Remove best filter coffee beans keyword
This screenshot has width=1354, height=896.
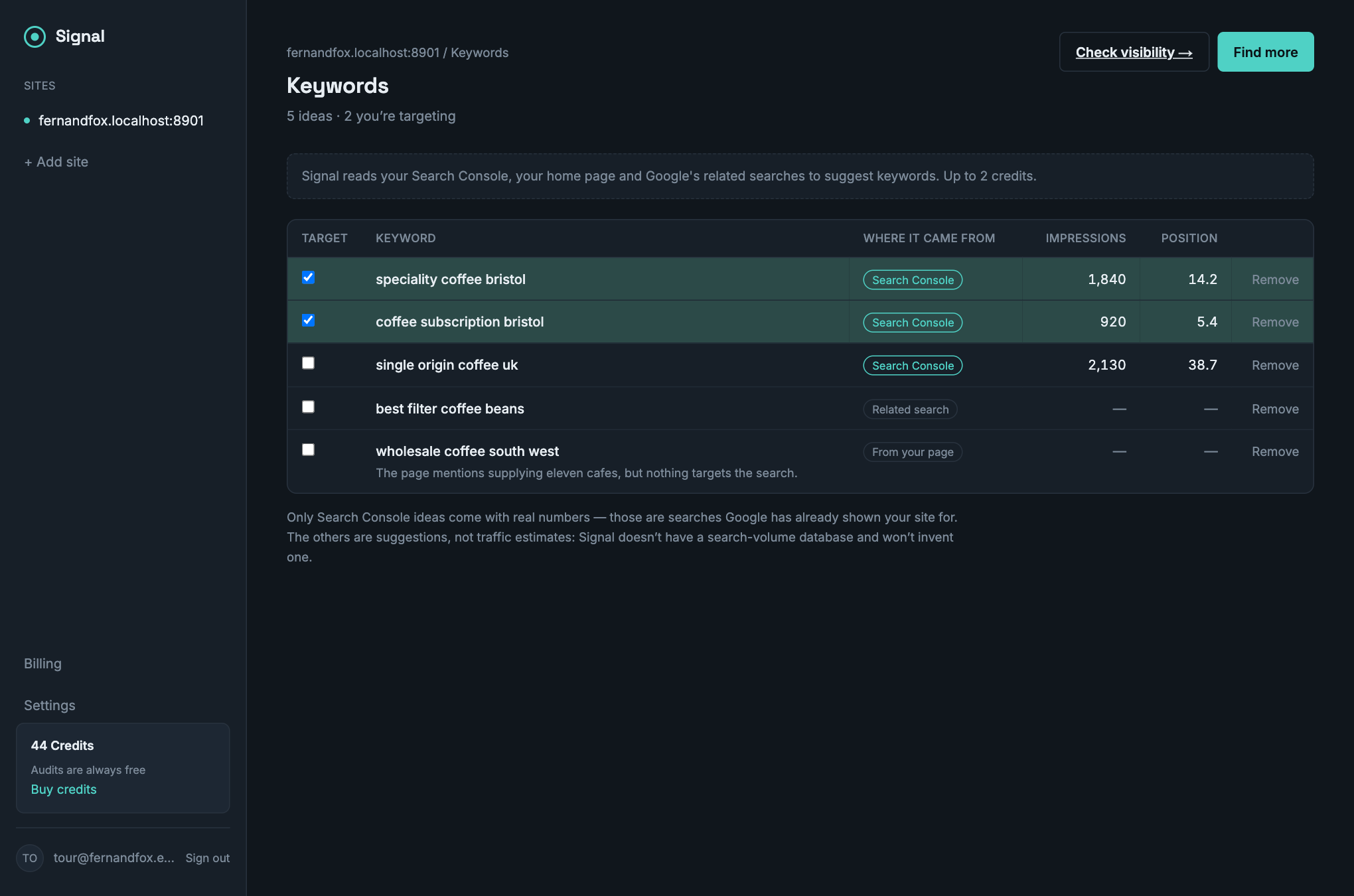tap(1275, 409)
